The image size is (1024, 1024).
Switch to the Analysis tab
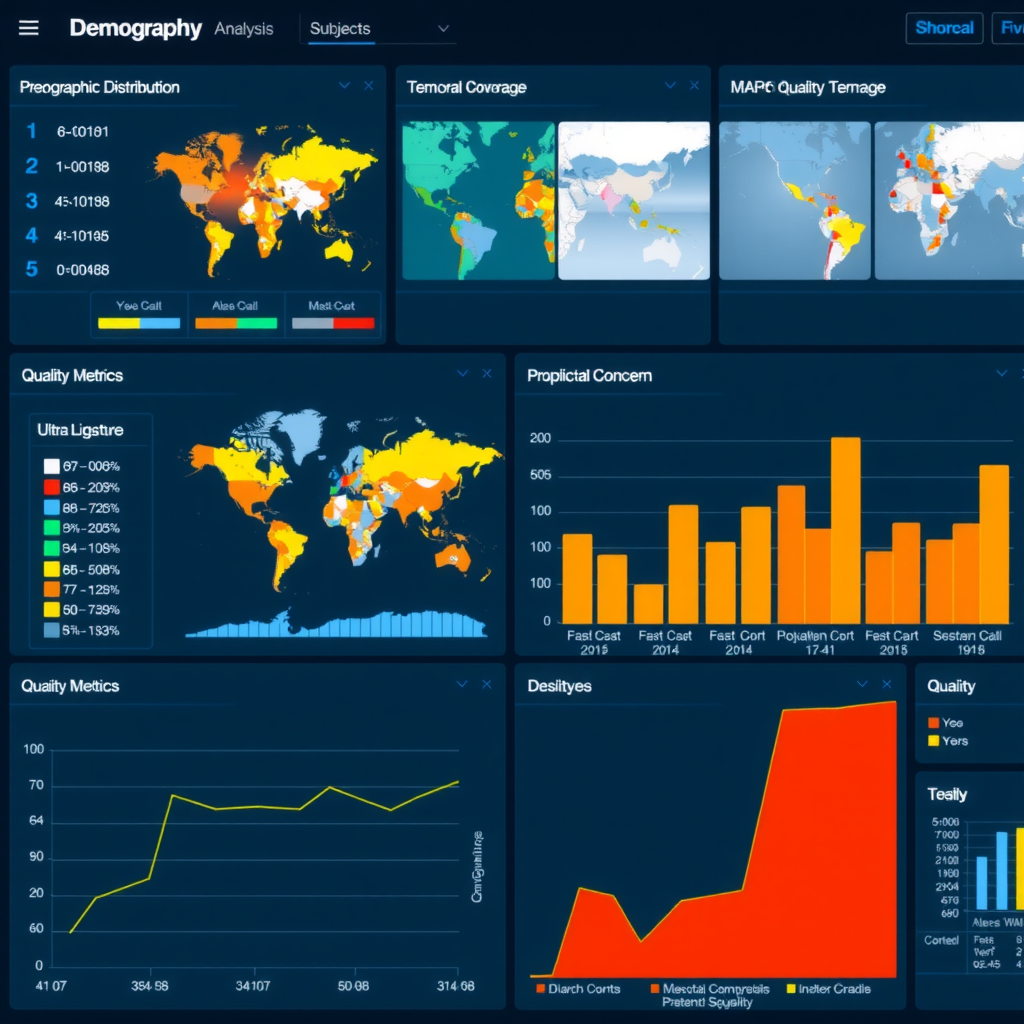tap(243, 28)
